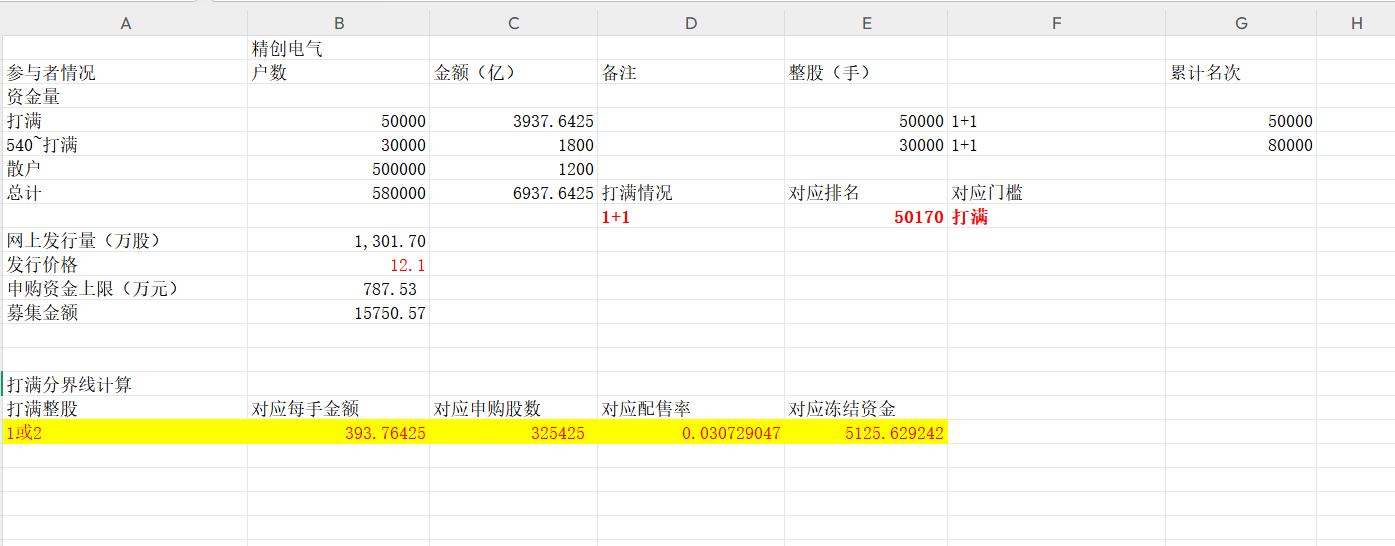The width and height of the screenshot is (1395, 546).
Task: Click the value 15750.57
Action: [338, 312]
